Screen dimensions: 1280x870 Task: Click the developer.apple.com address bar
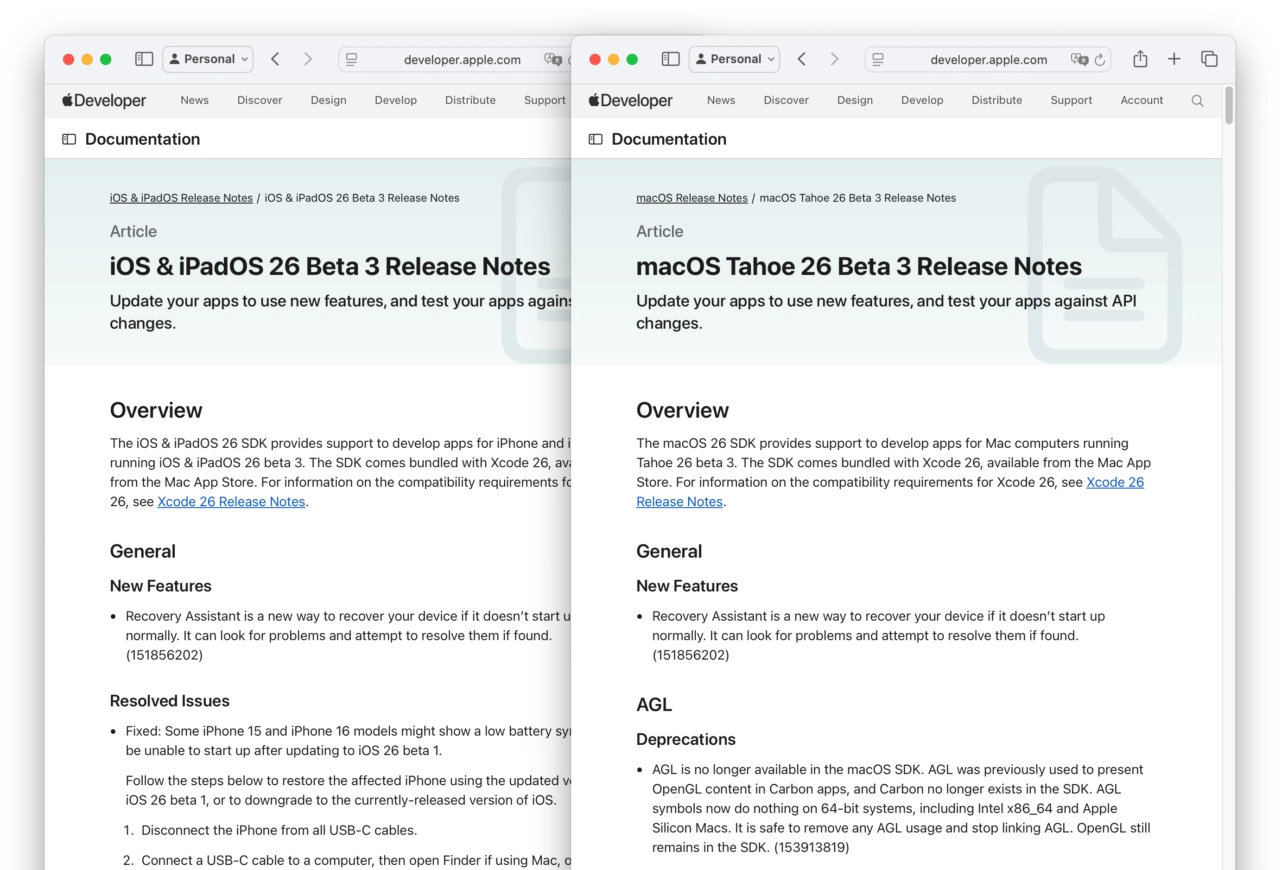click(x=988, y=60)
